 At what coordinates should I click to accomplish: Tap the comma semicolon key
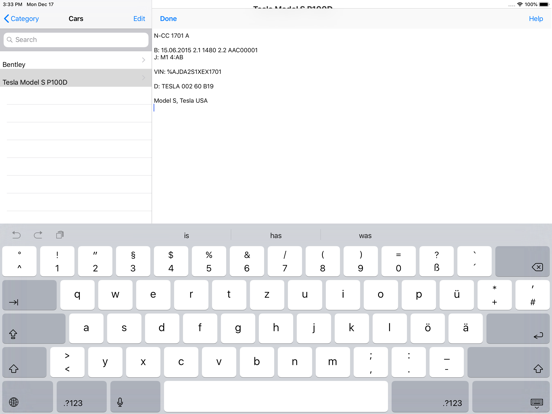click(371, 362)
